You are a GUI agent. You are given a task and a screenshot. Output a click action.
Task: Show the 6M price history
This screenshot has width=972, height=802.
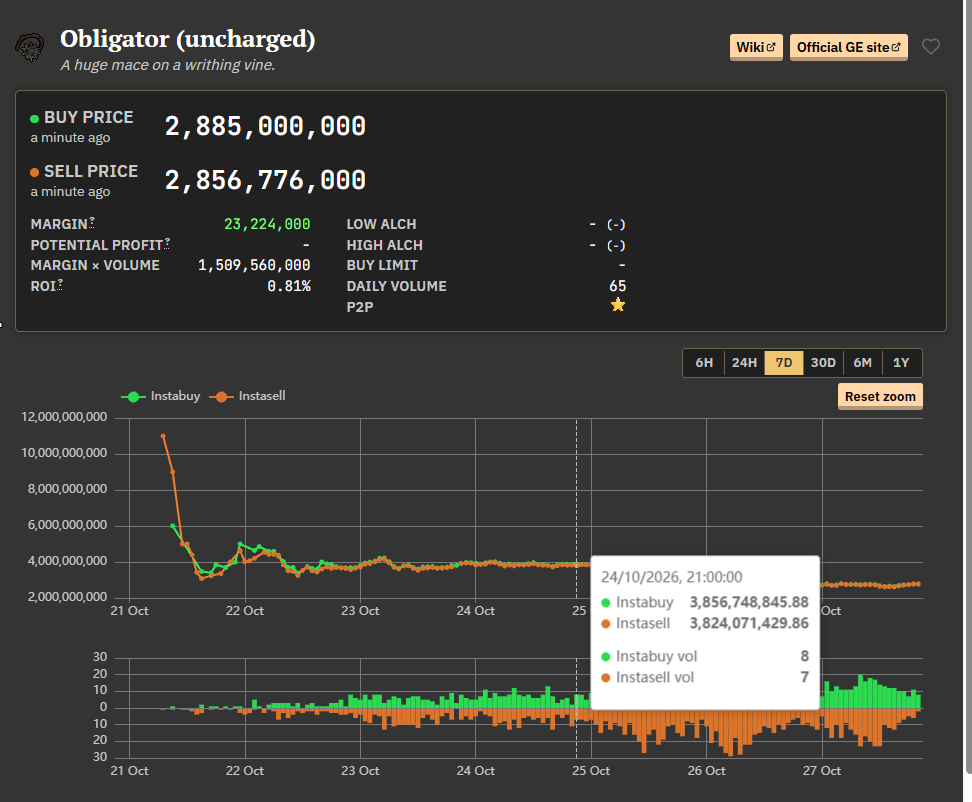click(x=862, y=363)
